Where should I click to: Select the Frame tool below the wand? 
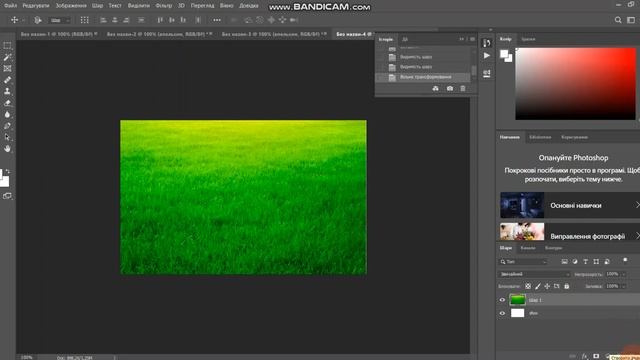point(7,69)
